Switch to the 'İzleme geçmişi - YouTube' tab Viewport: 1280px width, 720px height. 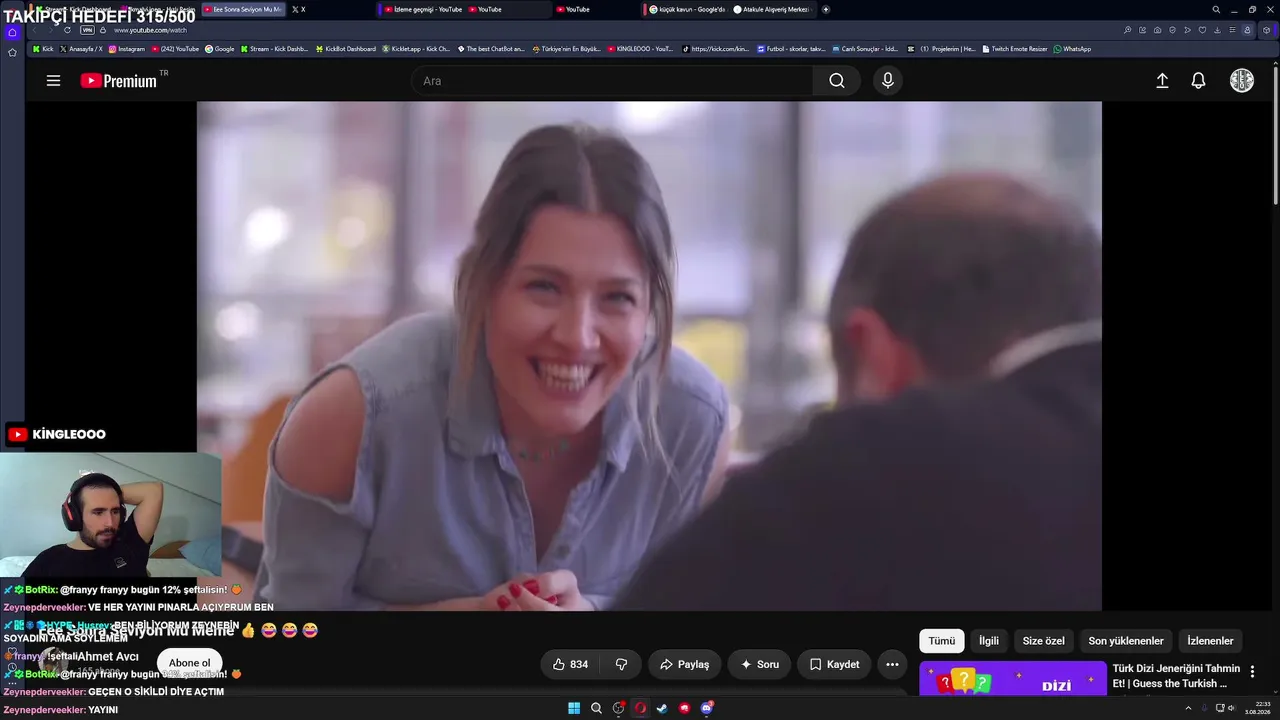click(422, 9)
